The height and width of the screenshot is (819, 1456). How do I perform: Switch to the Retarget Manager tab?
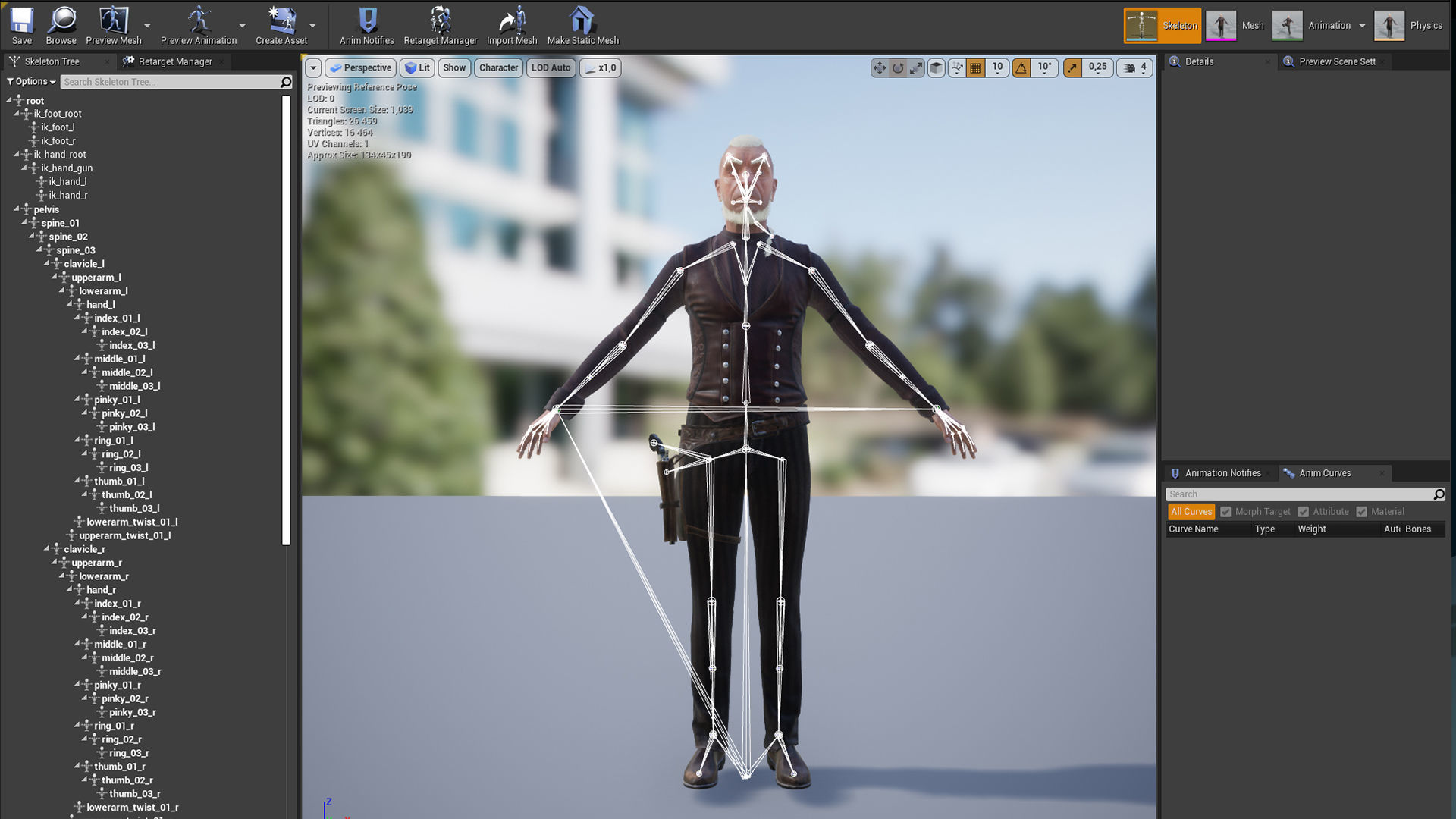(174, 61)
